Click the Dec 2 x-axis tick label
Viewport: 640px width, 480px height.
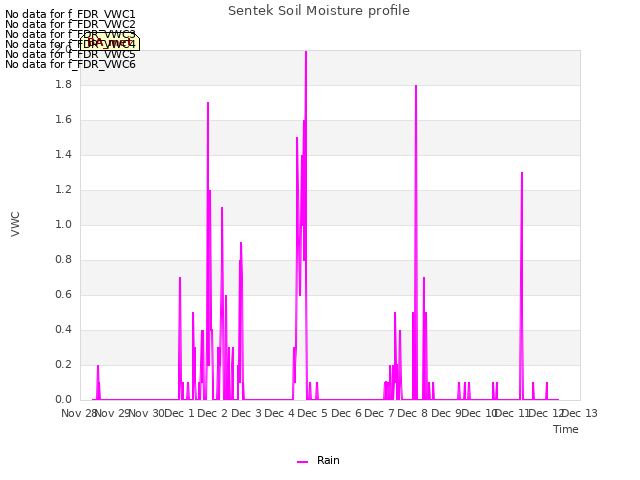[x=212, y=413]
